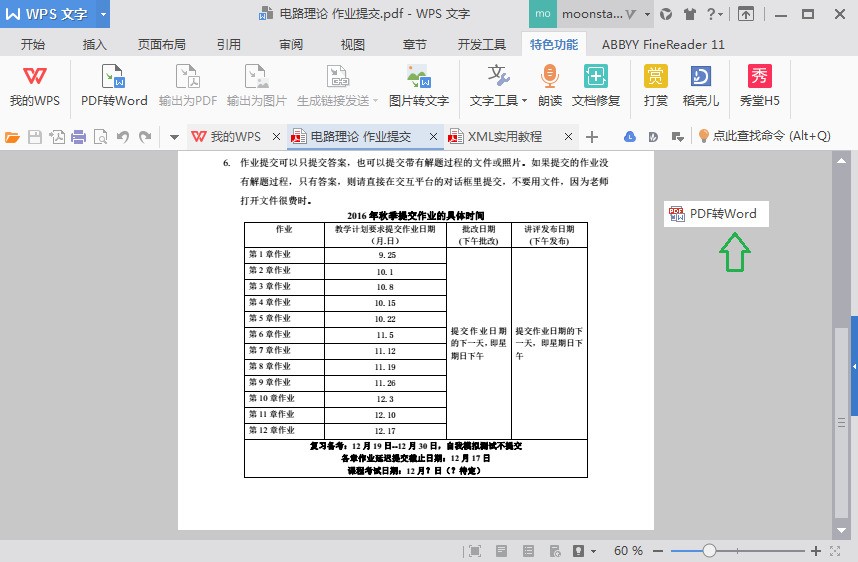The height and width of the screenshot is (562, 858).
Task: Click the zoom out minus button
Action: [658, 551]
